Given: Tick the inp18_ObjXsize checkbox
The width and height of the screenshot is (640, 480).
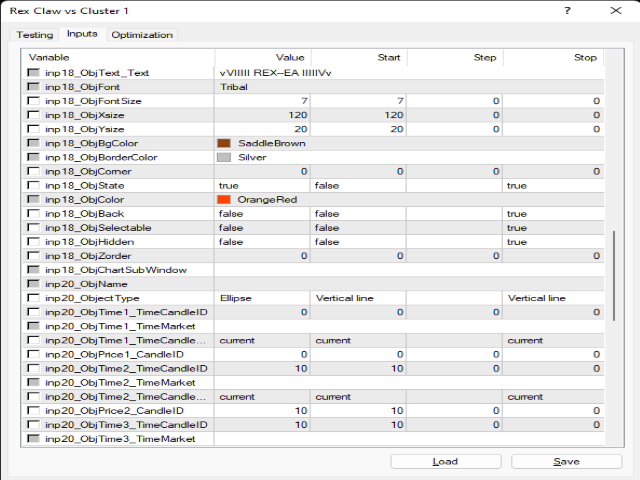Looking at the screenshot, I should pos(34,115).
